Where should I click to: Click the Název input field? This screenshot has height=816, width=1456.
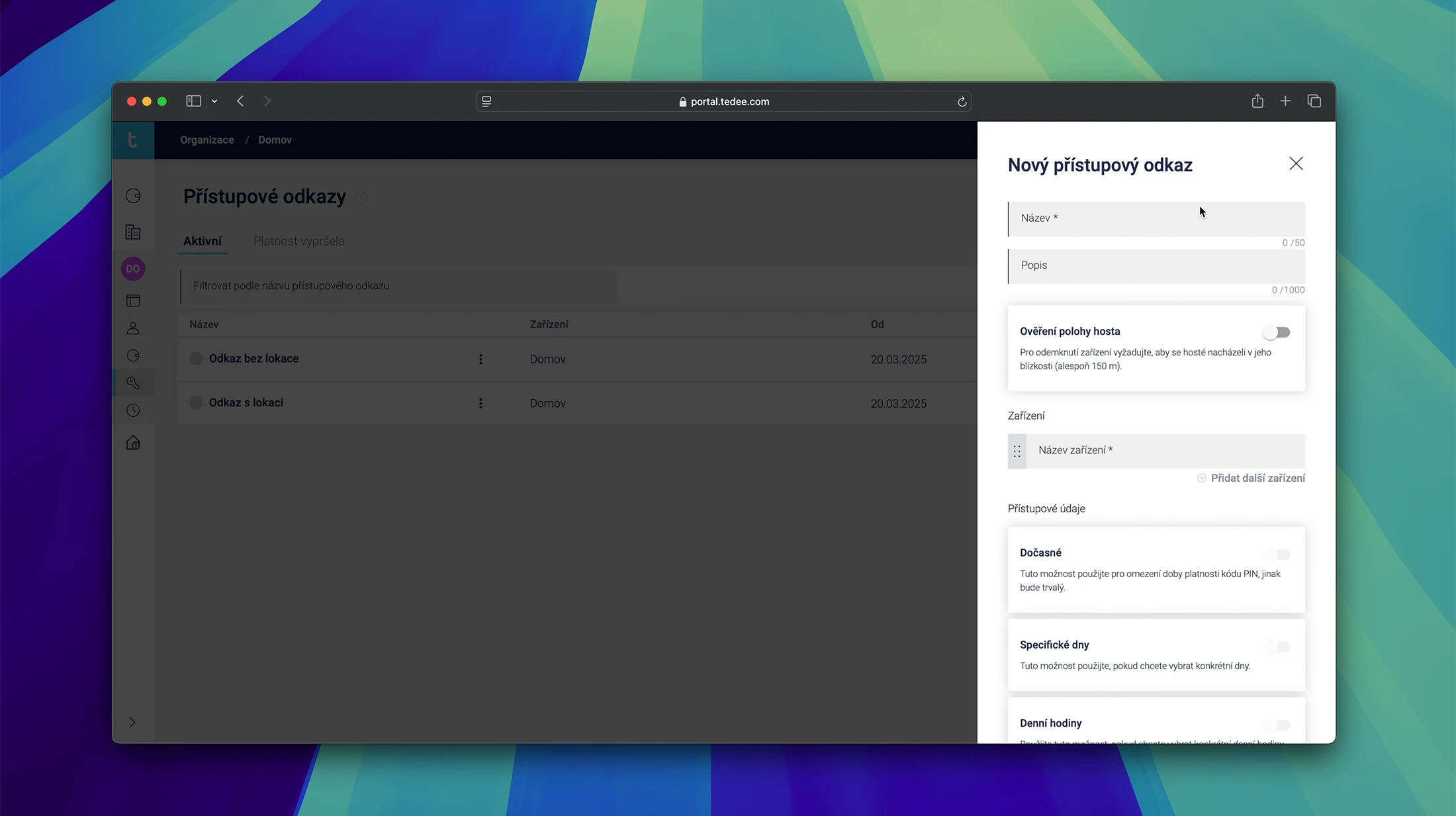click(x=1156, y=218)
